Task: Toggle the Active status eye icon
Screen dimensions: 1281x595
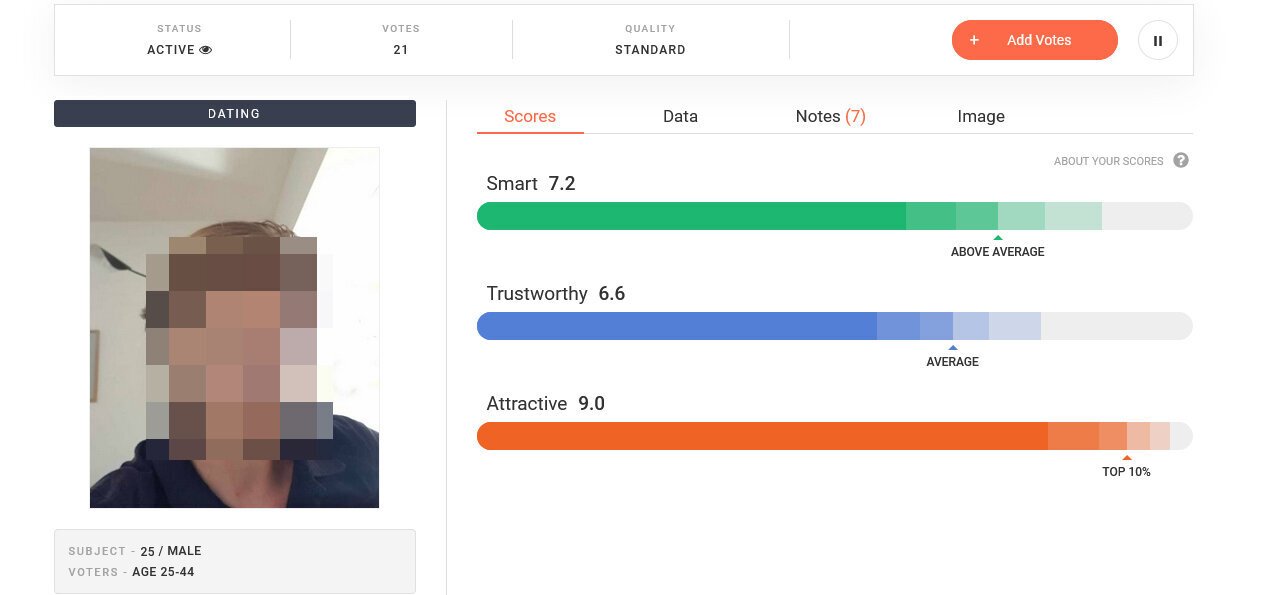Action: point(206,49)
